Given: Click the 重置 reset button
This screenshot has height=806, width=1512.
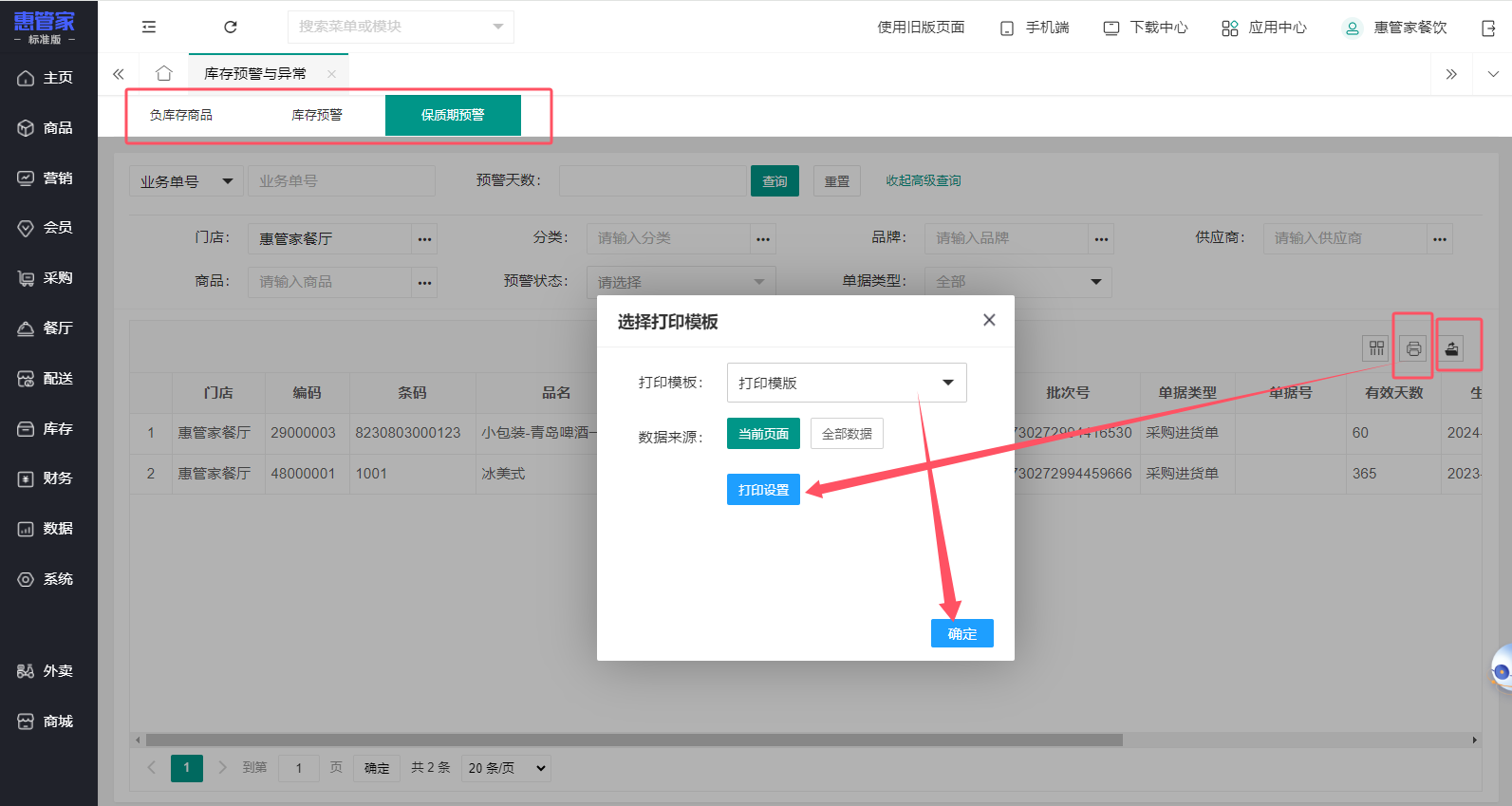Looking at the screenshot, I should (x=836, y=181).
